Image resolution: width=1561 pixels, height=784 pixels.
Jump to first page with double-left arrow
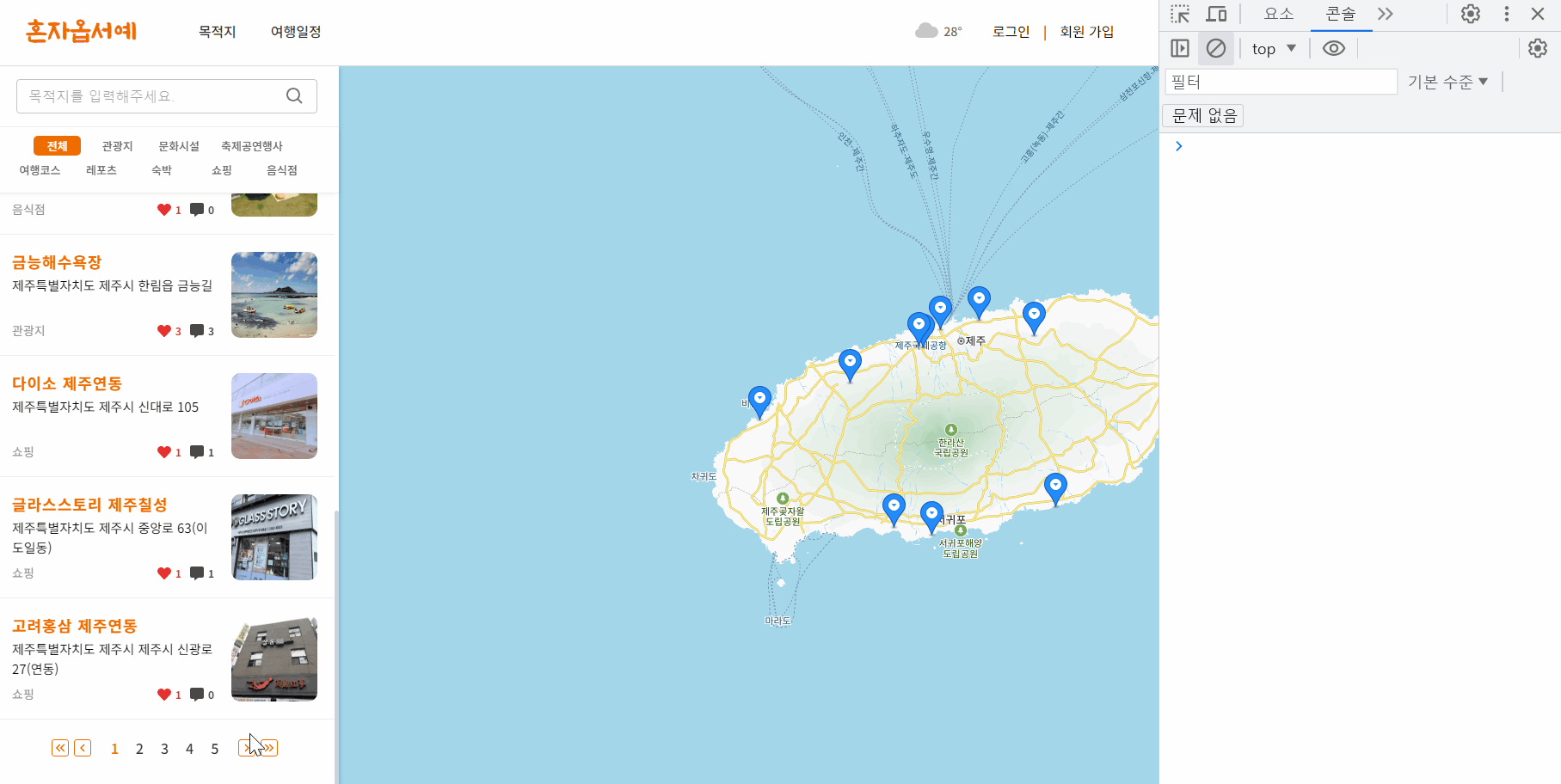click(x=60, y=748)
